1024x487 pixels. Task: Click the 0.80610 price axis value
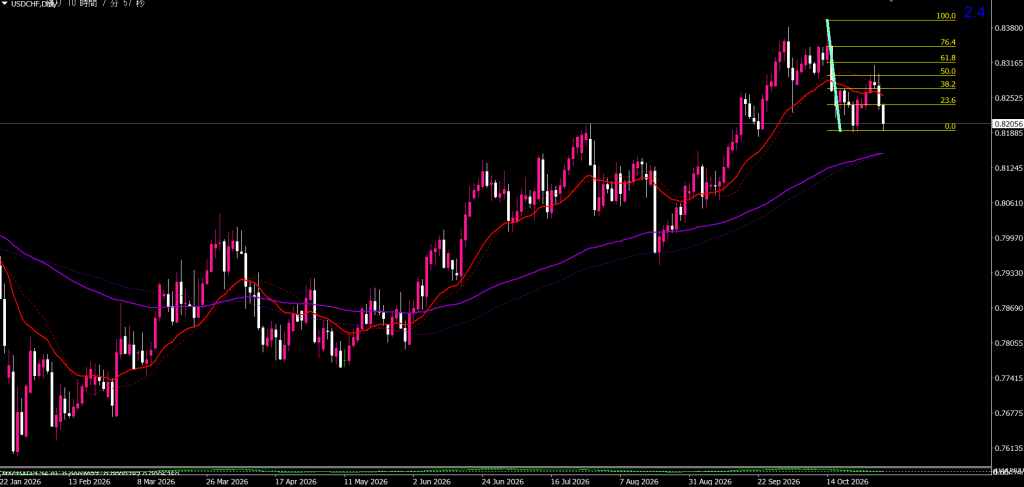tap(1006, 204)
